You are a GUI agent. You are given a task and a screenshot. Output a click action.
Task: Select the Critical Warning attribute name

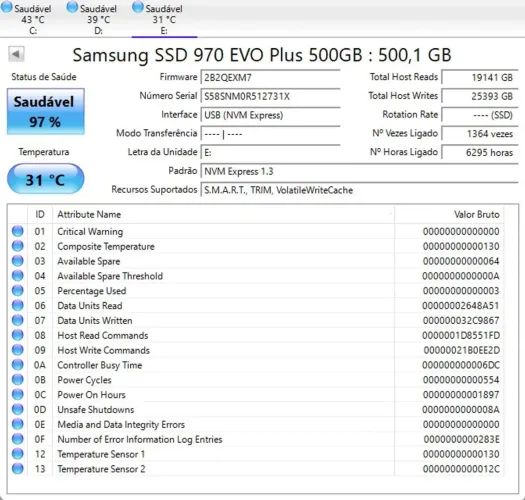pyautogui.click(x=90, y=231)
